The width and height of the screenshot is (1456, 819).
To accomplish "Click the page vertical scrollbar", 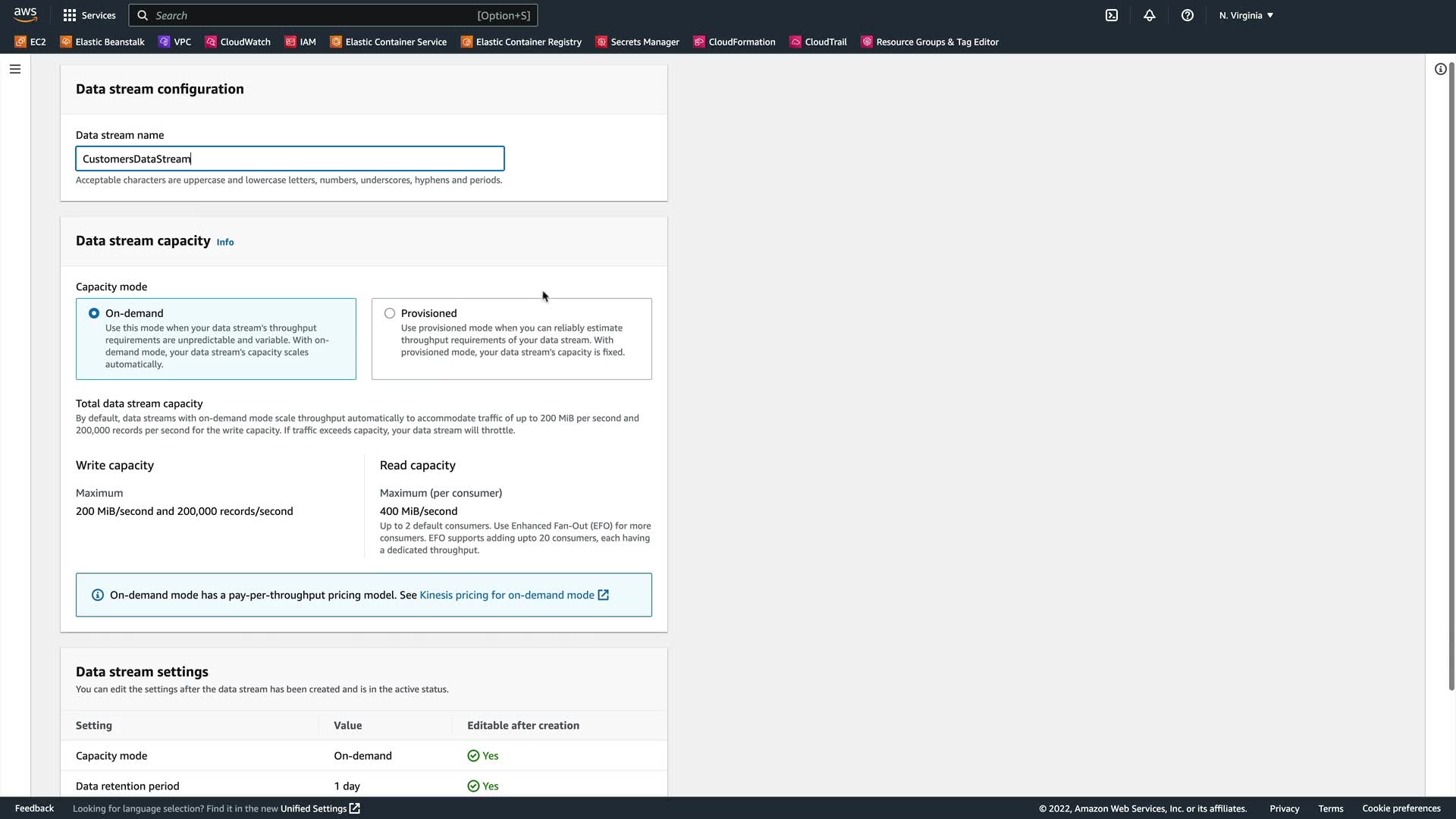I will tap(1451, 379).
